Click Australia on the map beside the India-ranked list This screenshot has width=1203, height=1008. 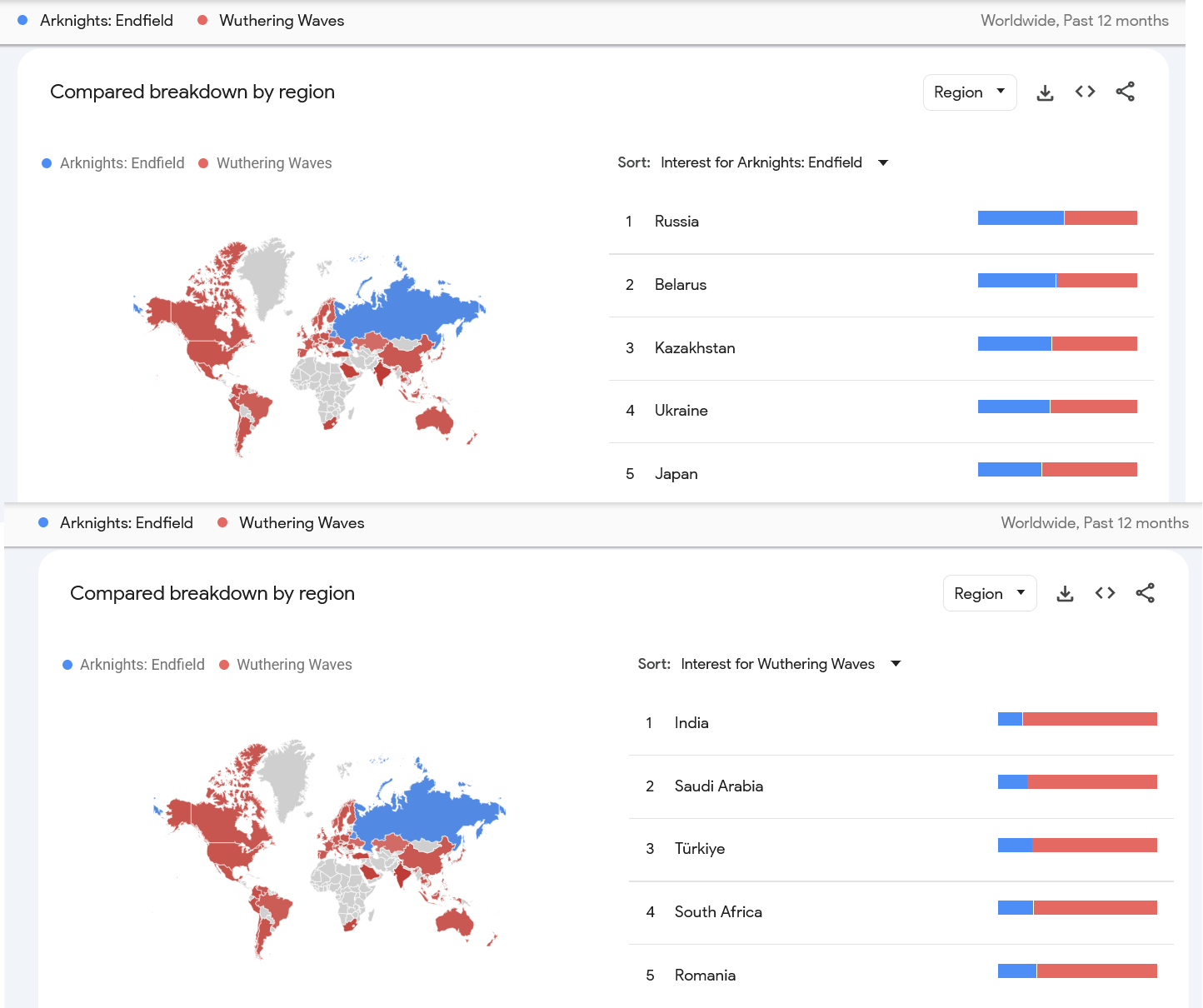[454, 920]
